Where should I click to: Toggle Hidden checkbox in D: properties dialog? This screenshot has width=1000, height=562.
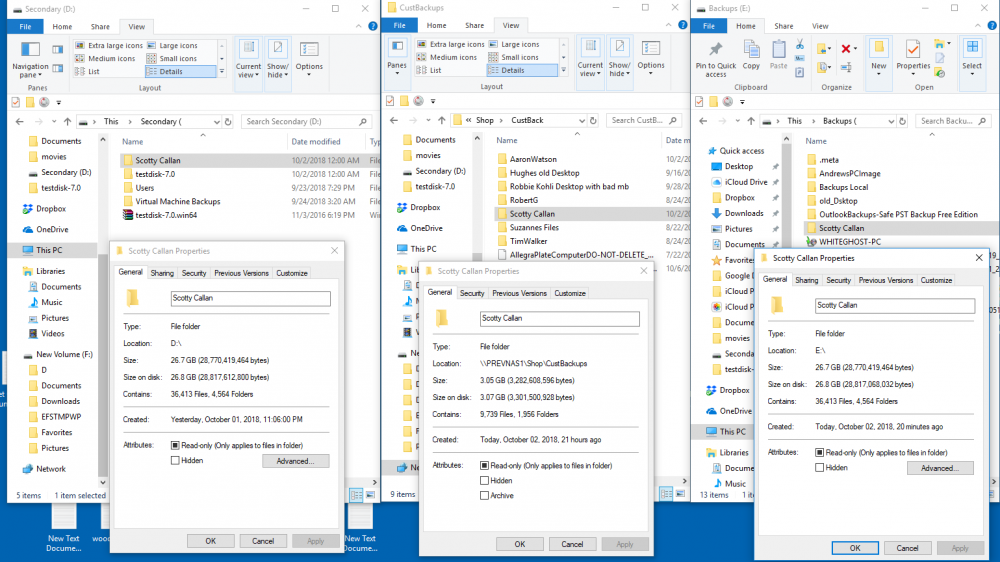click(x=175, y=461)
